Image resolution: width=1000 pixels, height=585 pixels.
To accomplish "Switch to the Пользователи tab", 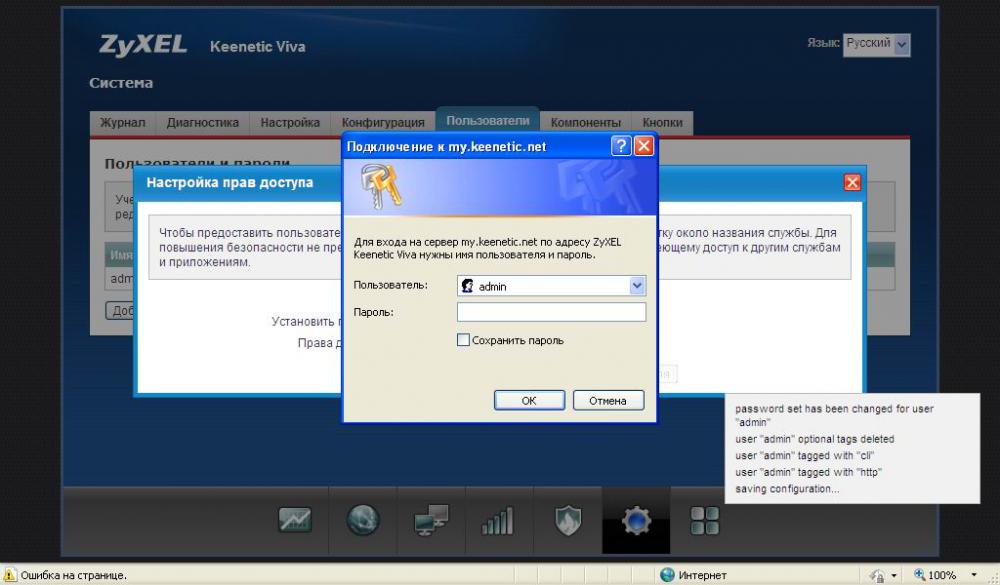I will coord(488,121).
